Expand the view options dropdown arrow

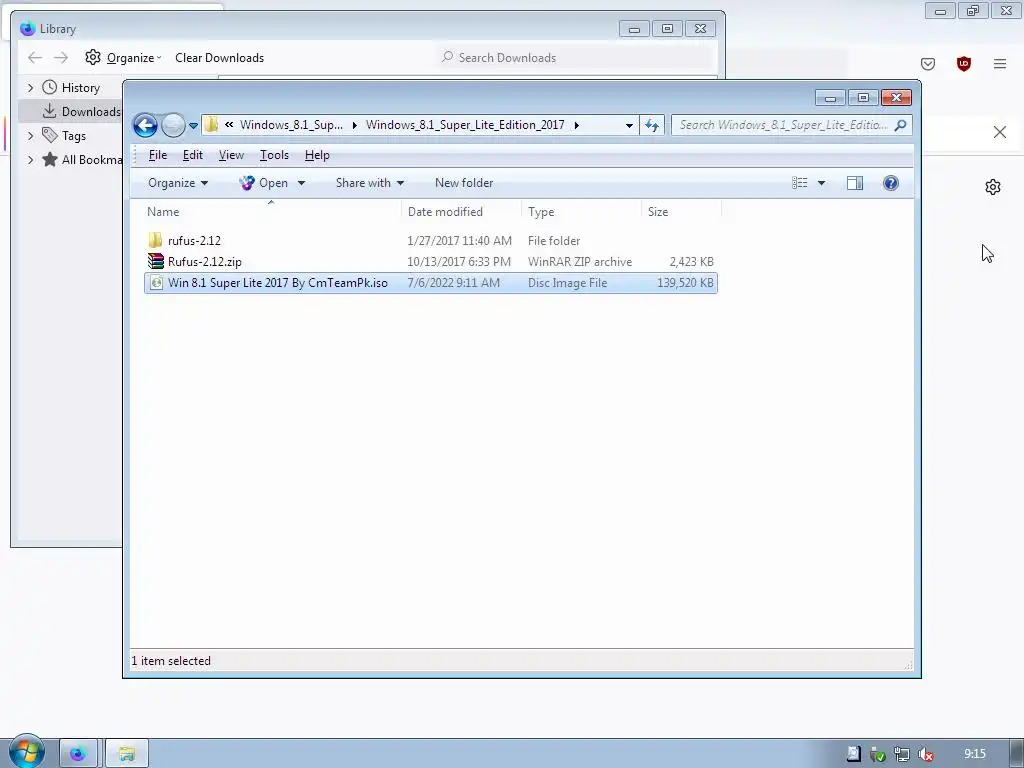pyautogui.click(x=822, y=183)
